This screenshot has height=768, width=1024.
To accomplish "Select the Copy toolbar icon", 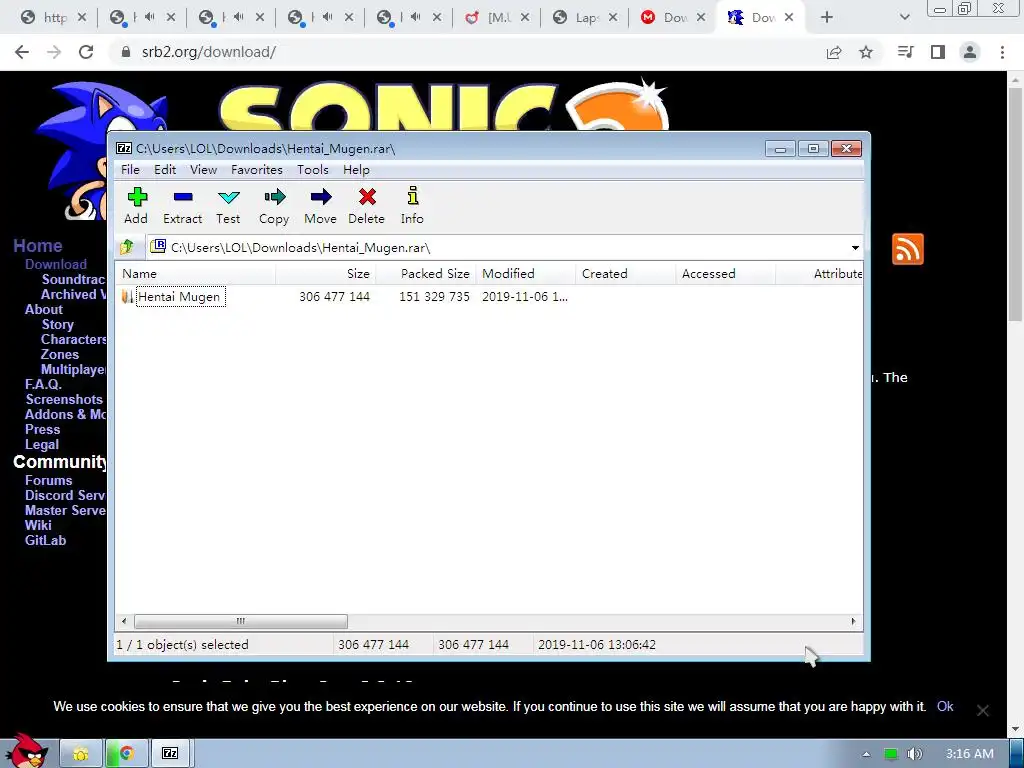I will [x=274, y=206].
